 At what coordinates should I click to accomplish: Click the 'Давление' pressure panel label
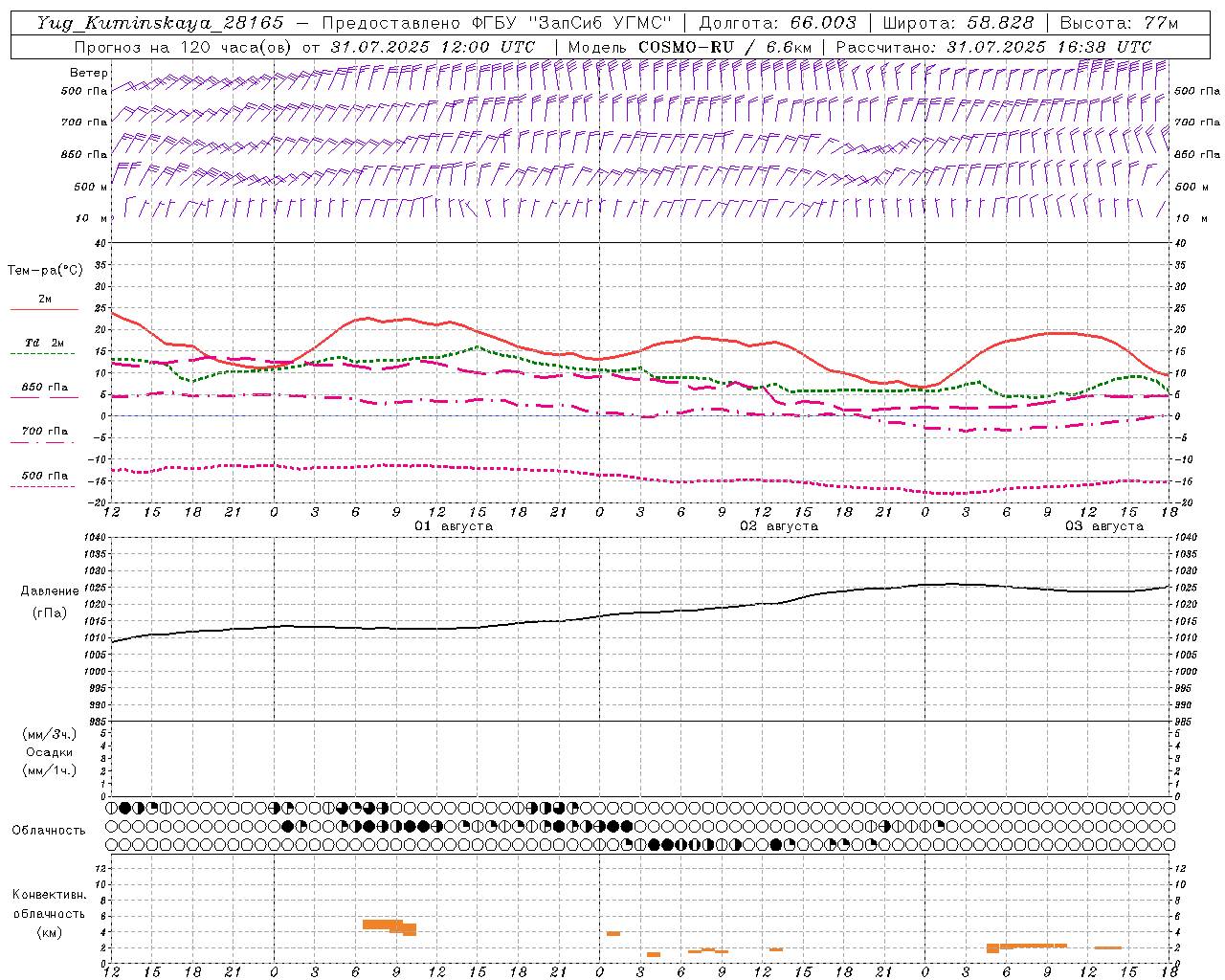tap(50, 591)
